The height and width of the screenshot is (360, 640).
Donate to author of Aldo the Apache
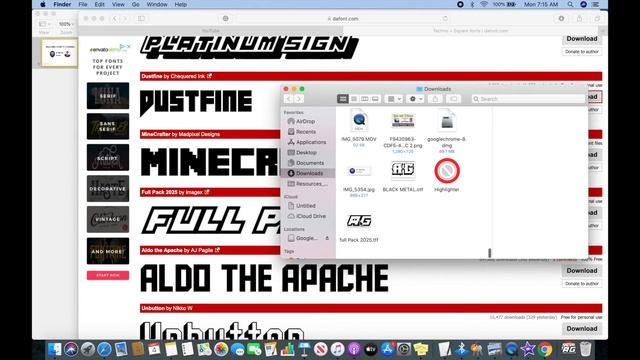tap(582, 283)
